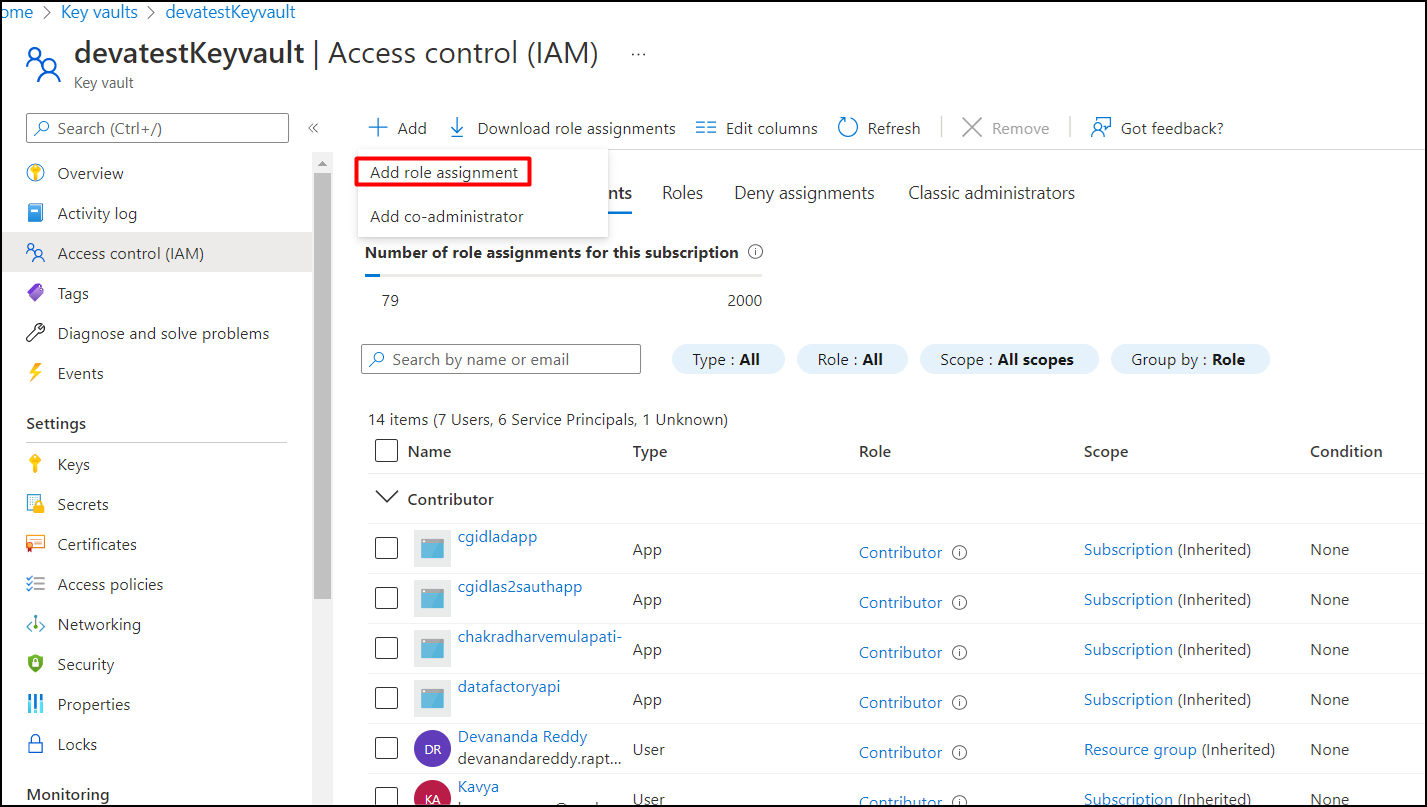This screenshot has width=1427, height=807.
Task: Focus the Search (Ctrl+/) sidebar field
Action: pos(157,128)
